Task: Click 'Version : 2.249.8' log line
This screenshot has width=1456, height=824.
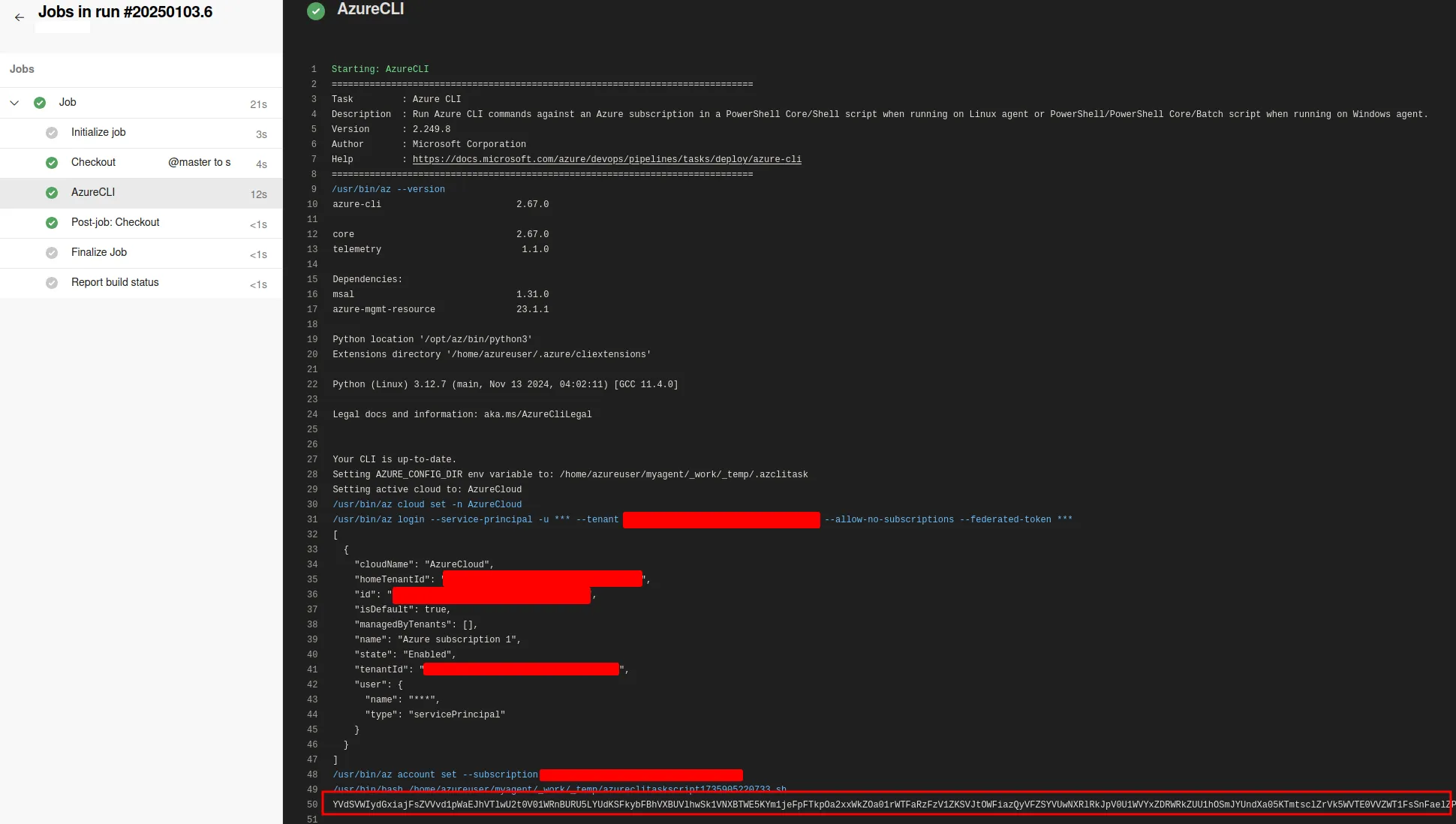Action: 391,129
